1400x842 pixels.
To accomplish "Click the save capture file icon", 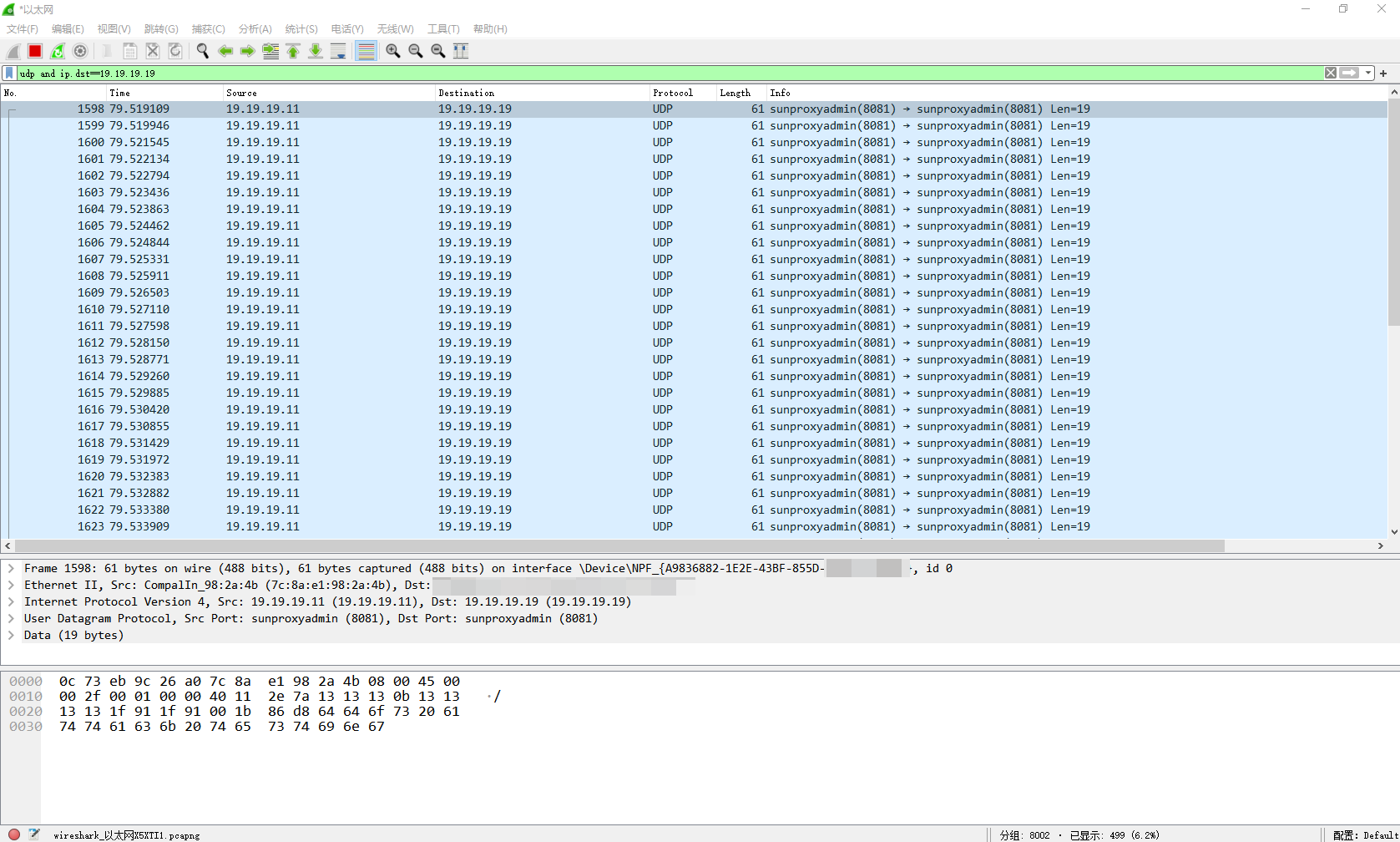I will [x=130, y=51].
